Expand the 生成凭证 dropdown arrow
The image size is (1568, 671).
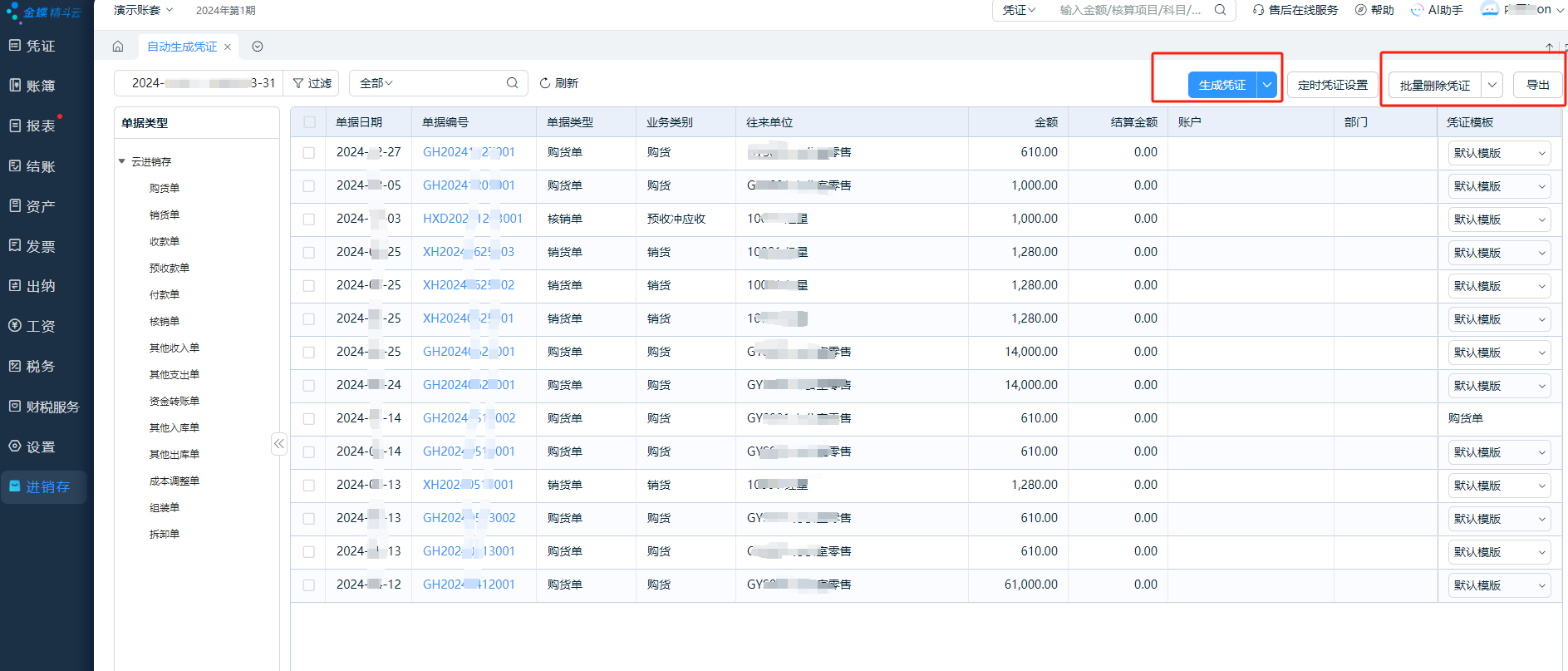(1267, 85)
